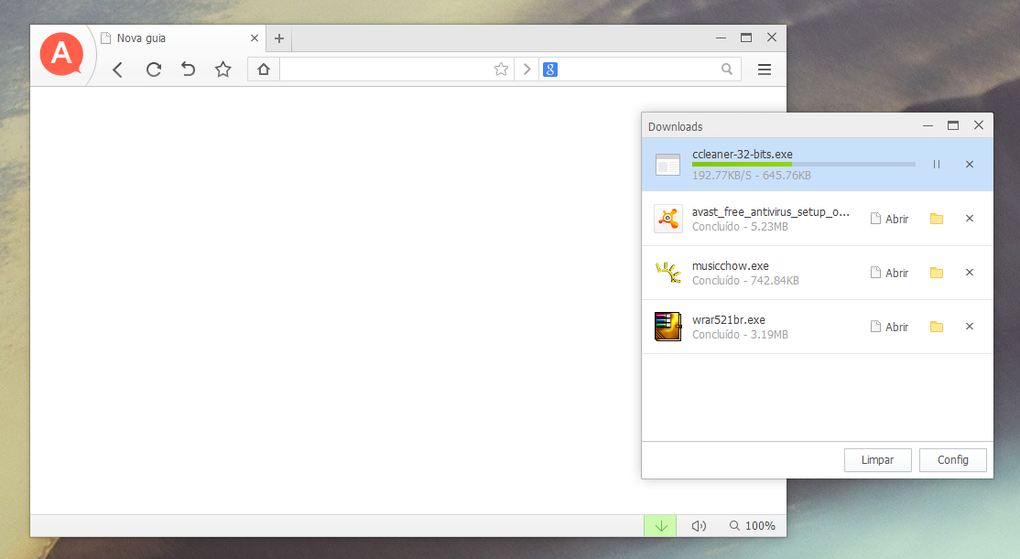Screen dimensions: 1020x559
Task: Remove avast setup from download list
Action: (x=969, y=219)
